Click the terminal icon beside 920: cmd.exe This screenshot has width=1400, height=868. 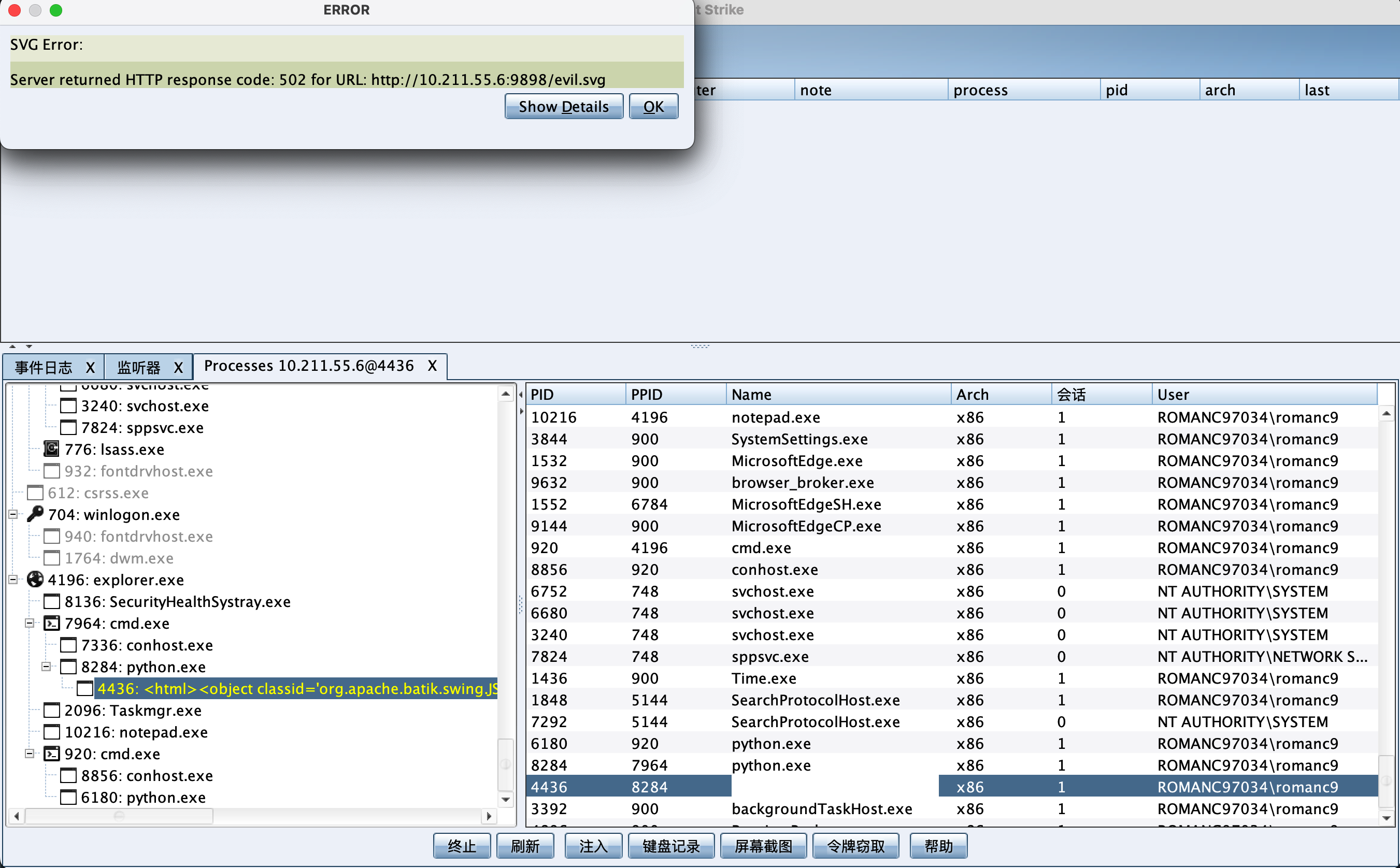52,753
